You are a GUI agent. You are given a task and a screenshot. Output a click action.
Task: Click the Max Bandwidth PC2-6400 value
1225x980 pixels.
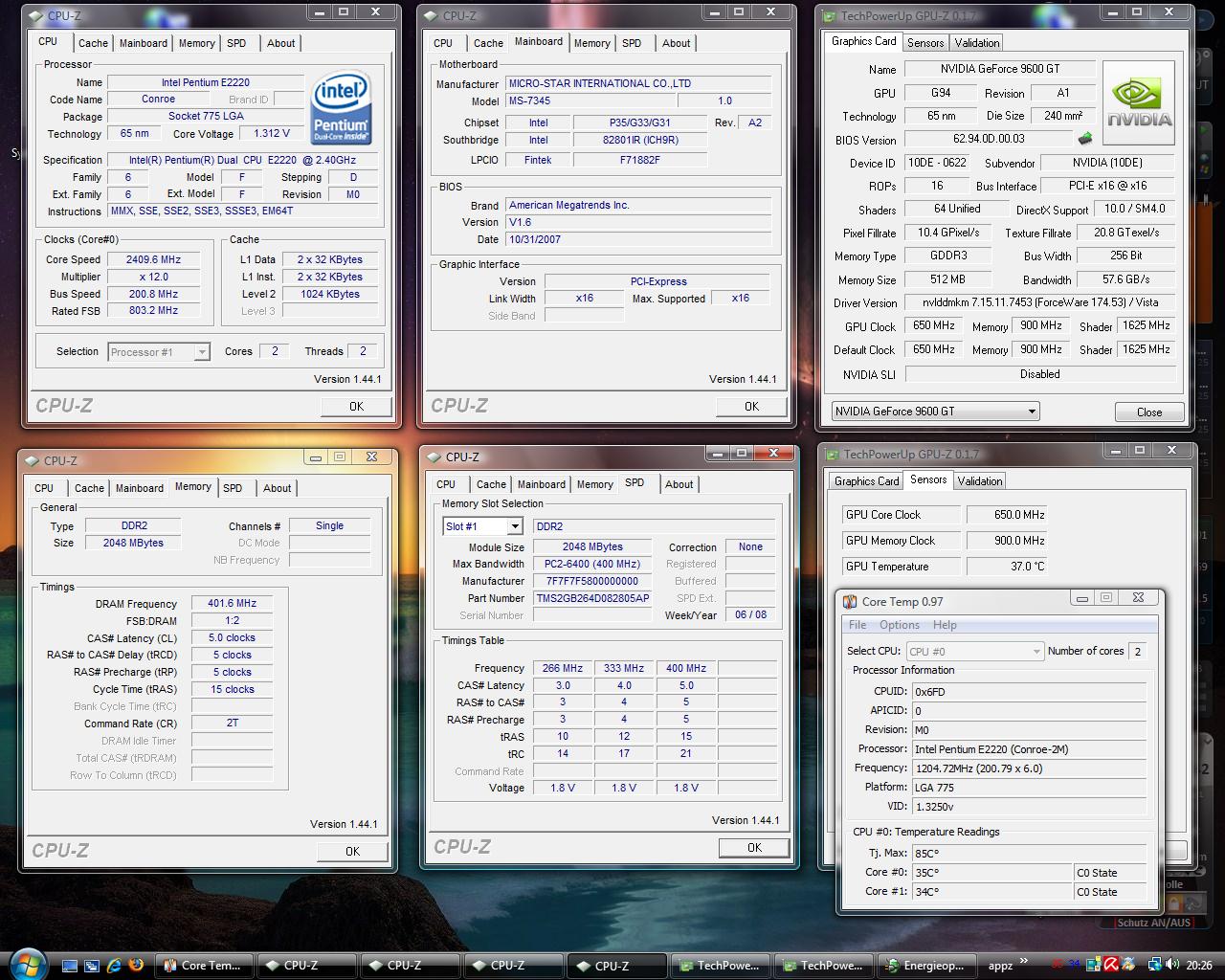(x=592, y=564)
